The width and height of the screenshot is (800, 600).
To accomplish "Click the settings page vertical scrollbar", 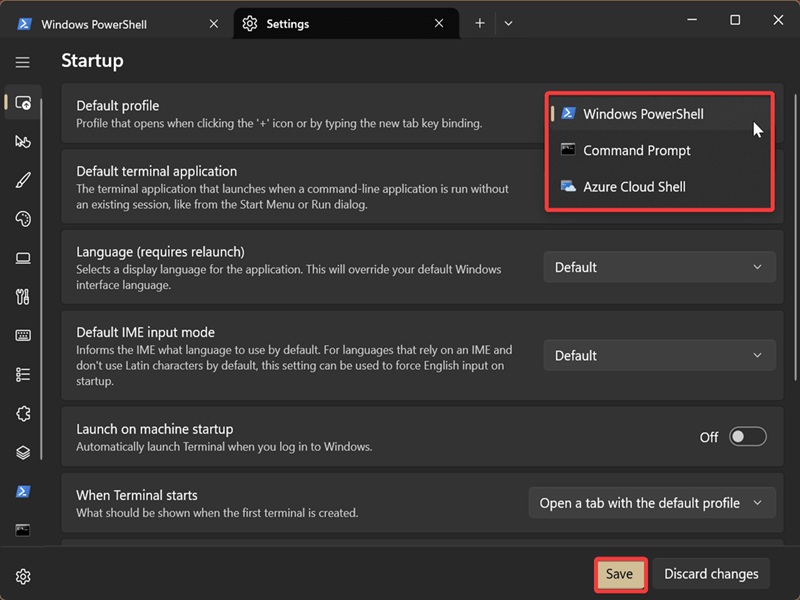I will 795,237.
